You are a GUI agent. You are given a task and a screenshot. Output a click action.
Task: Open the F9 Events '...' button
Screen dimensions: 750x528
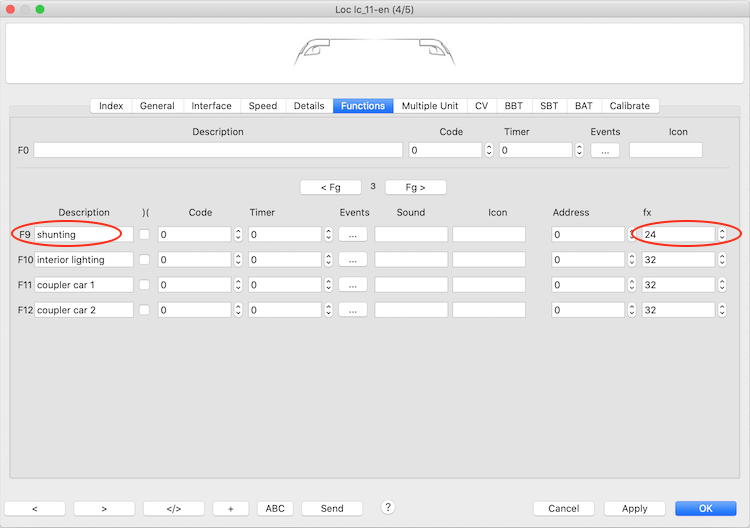(x=353, y=234)
